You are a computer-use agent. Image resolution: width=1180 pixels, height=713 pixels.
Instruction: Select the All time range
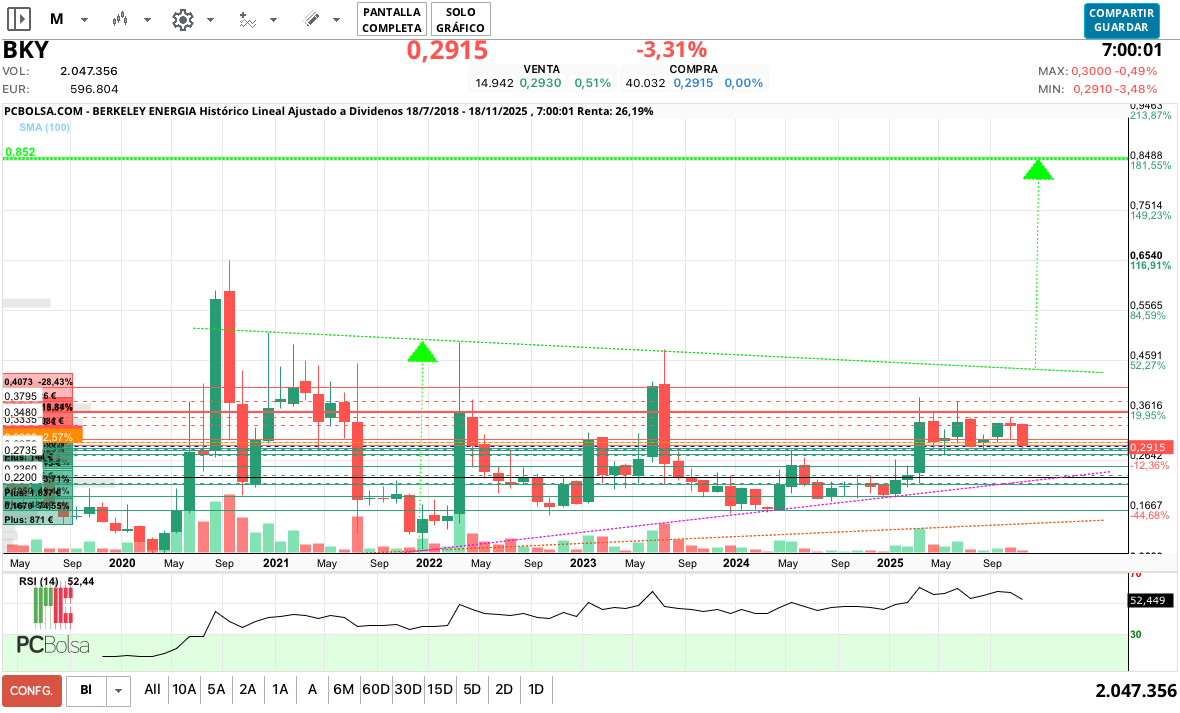click(x=152, y=689)
